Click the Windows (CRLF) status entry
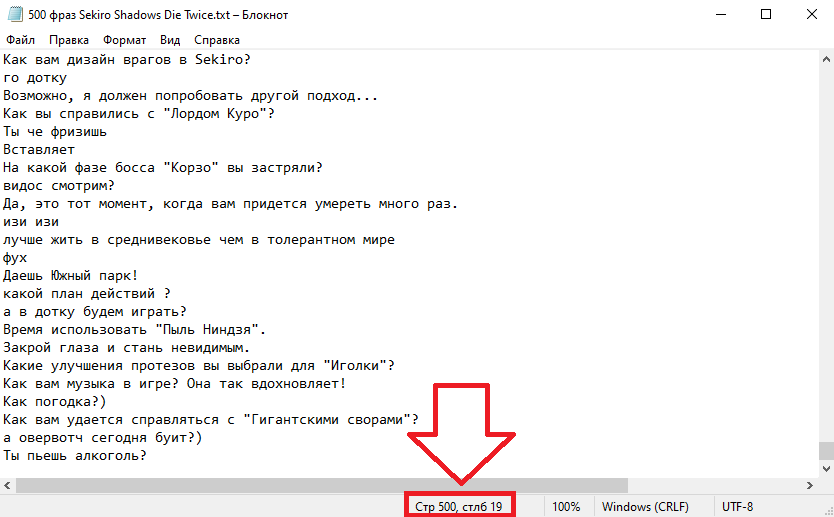Screen dimensions: 834x517 point(645,506)
